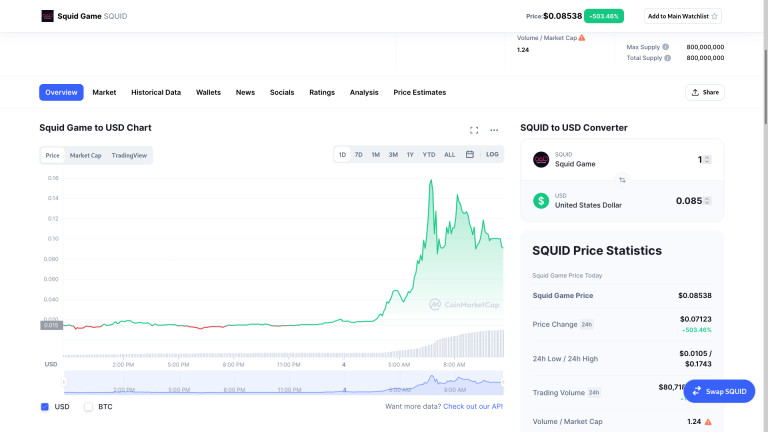Click the swap currencies arrows icon
The height and width of the screenshot is (432, 768).
[622, 180]
